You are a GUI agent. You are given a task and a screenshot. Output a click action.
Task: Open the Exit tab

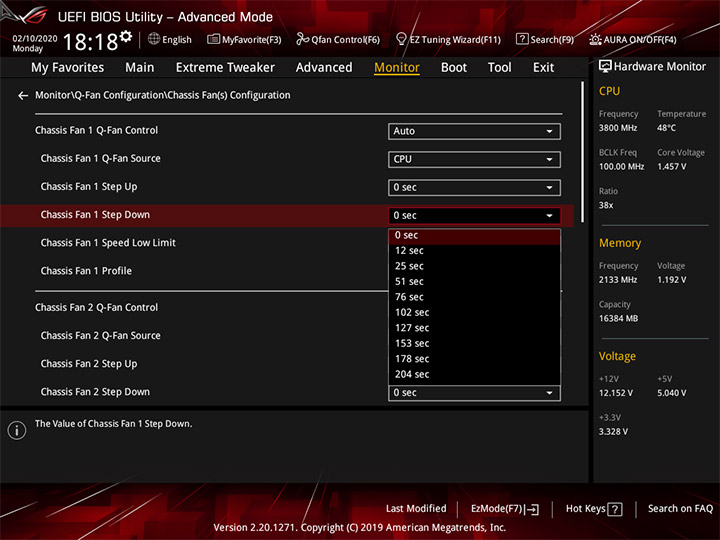point(543,68)
